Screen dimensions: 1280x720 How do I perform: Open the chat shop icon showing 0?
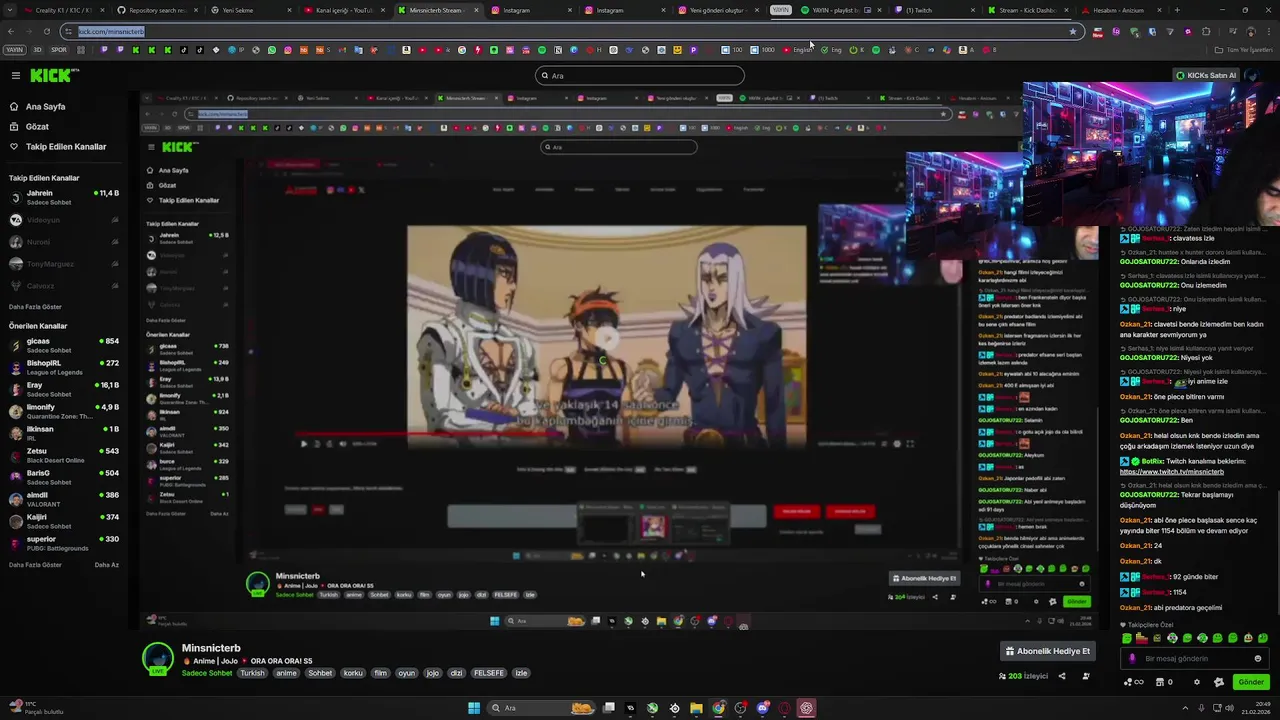pos(1164,682)
